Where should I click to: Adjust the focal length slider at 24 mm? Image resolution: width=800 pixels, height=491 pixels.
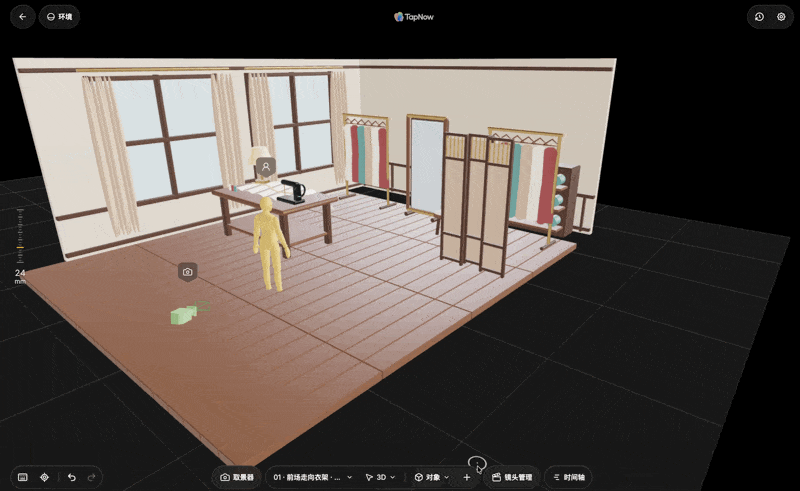coord(20,248)
